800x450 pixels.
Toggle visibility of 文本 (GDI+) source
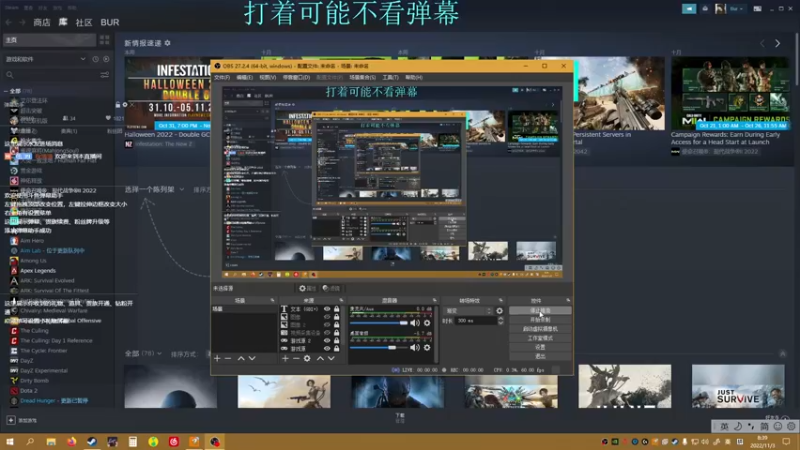[327, 309]
